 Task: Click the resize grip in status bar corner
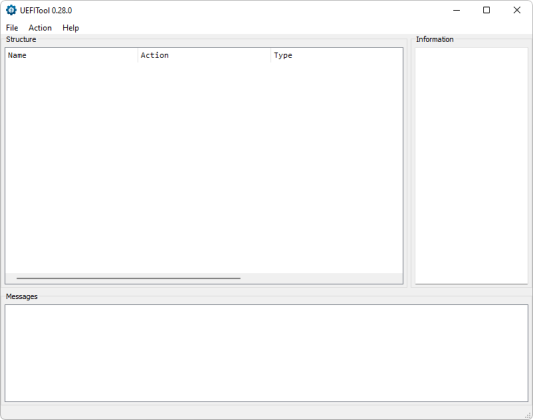coord(528,415)
